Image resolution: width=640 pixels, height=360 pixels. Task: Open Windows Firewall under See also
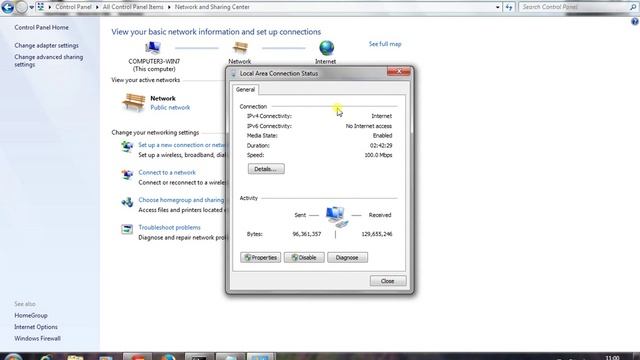(38, 338)
